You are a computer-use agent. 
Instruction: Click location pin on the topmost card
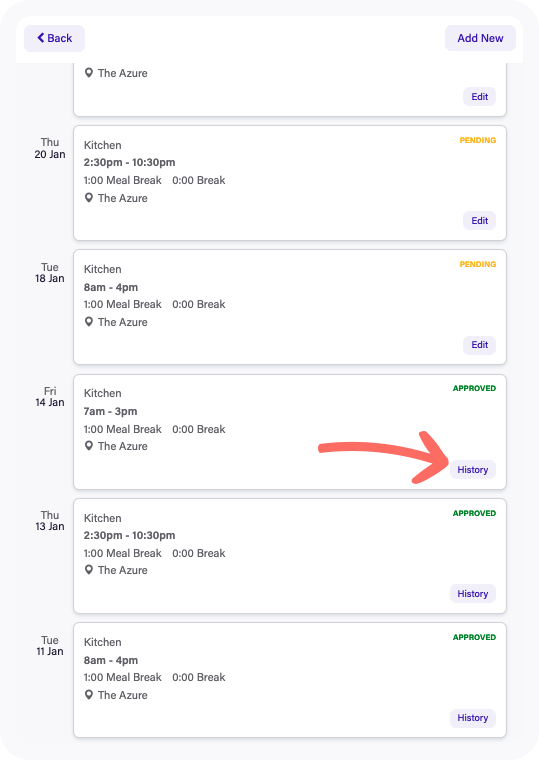(x=89, y=73)
